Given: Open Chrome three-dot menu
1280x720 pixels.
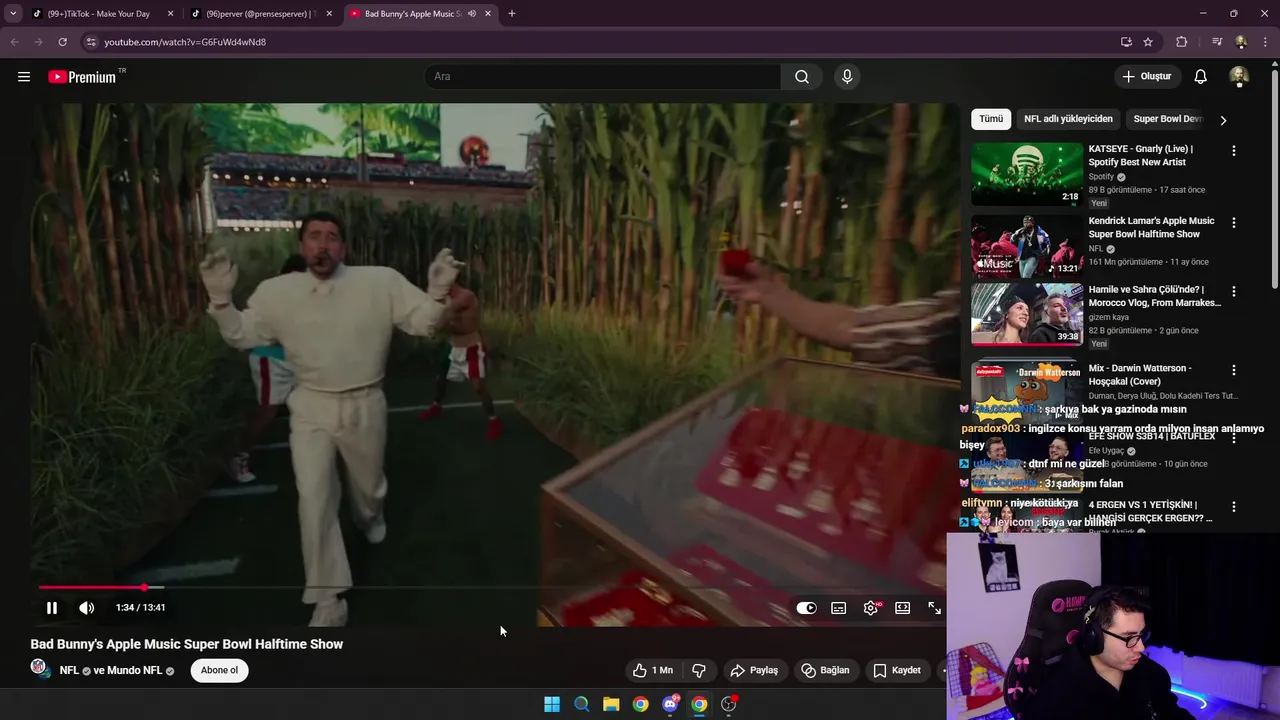Looking at the screenshot, I should click(x=1265, y=42).
